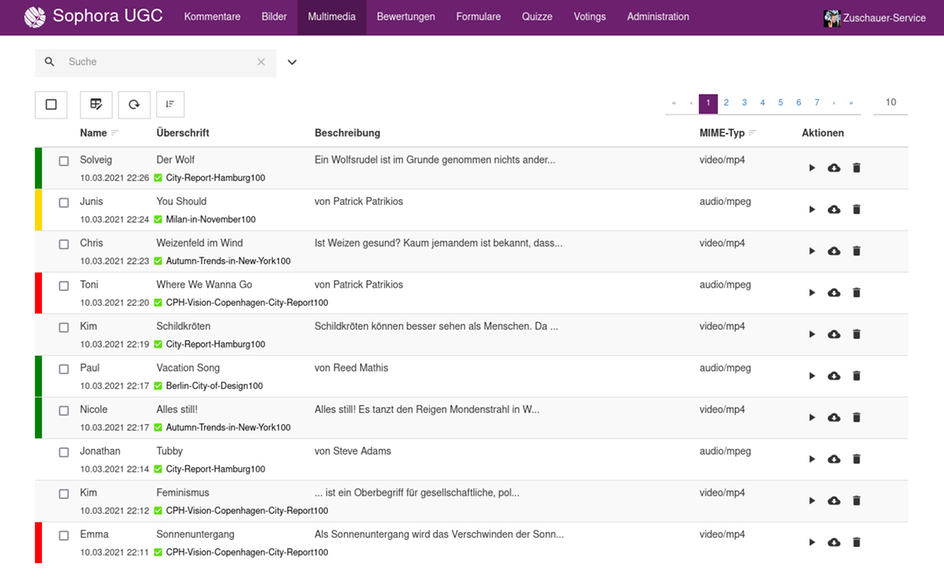Screen dimensions: 944x579
Task: Delete the Sonnenuntergang entry
Action: (x=856, y=542)
